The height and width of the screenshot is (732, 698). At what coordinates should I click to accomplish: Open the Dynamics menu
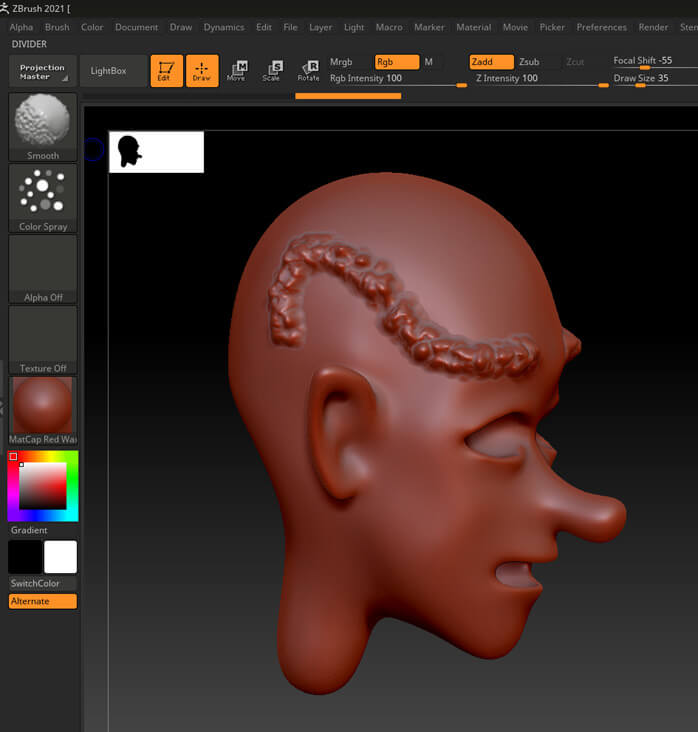point(224,28)
